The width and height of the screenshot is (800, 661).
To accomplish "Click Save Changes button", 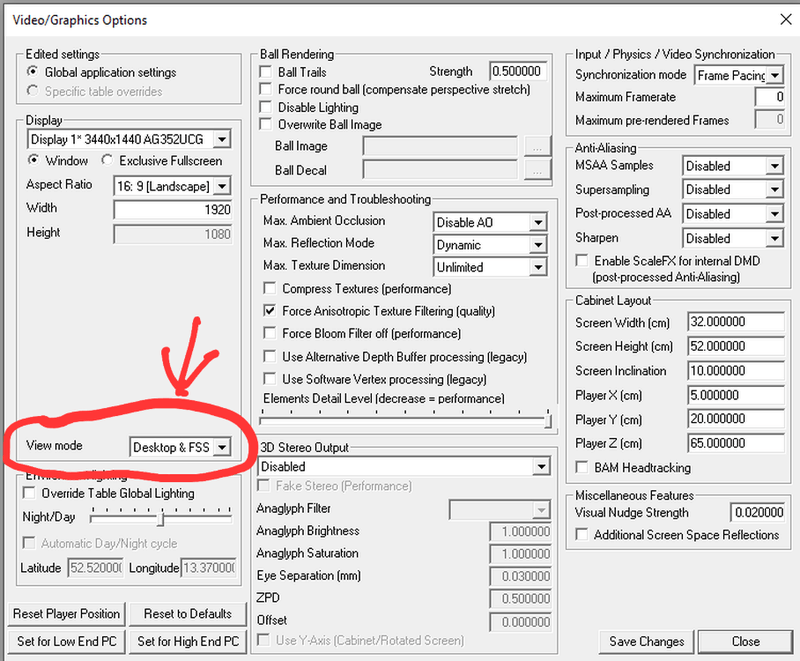I will [x=646, y=641].
